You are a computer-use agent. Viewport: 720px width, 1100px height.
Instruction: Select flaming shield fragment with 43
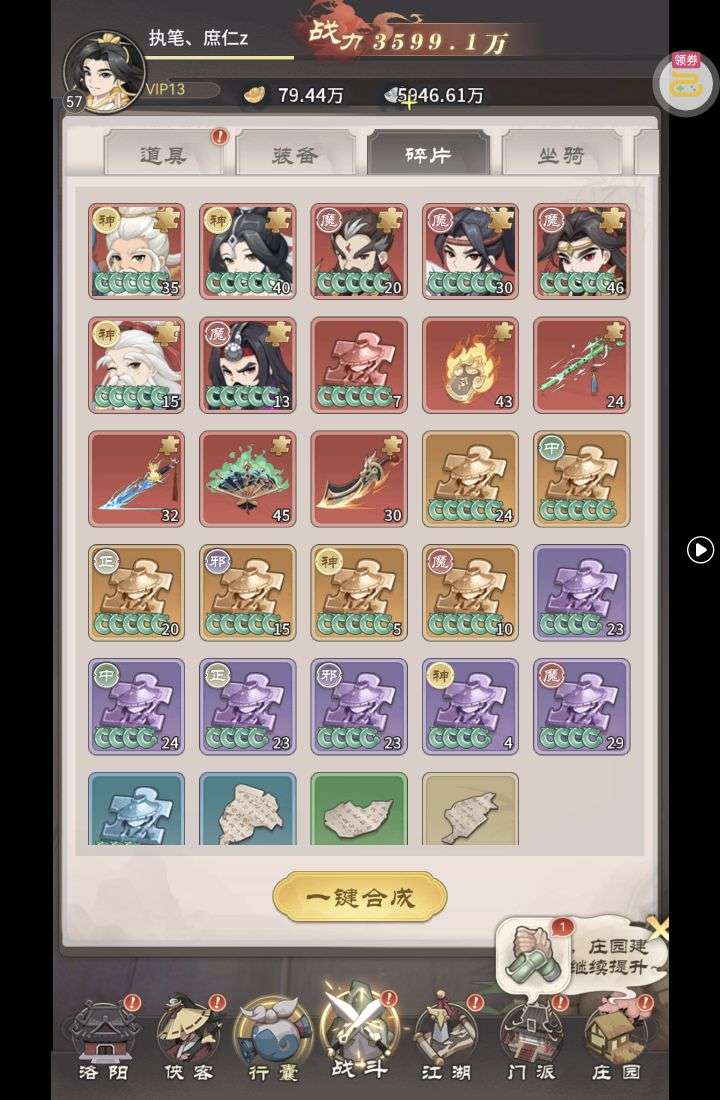470,365
